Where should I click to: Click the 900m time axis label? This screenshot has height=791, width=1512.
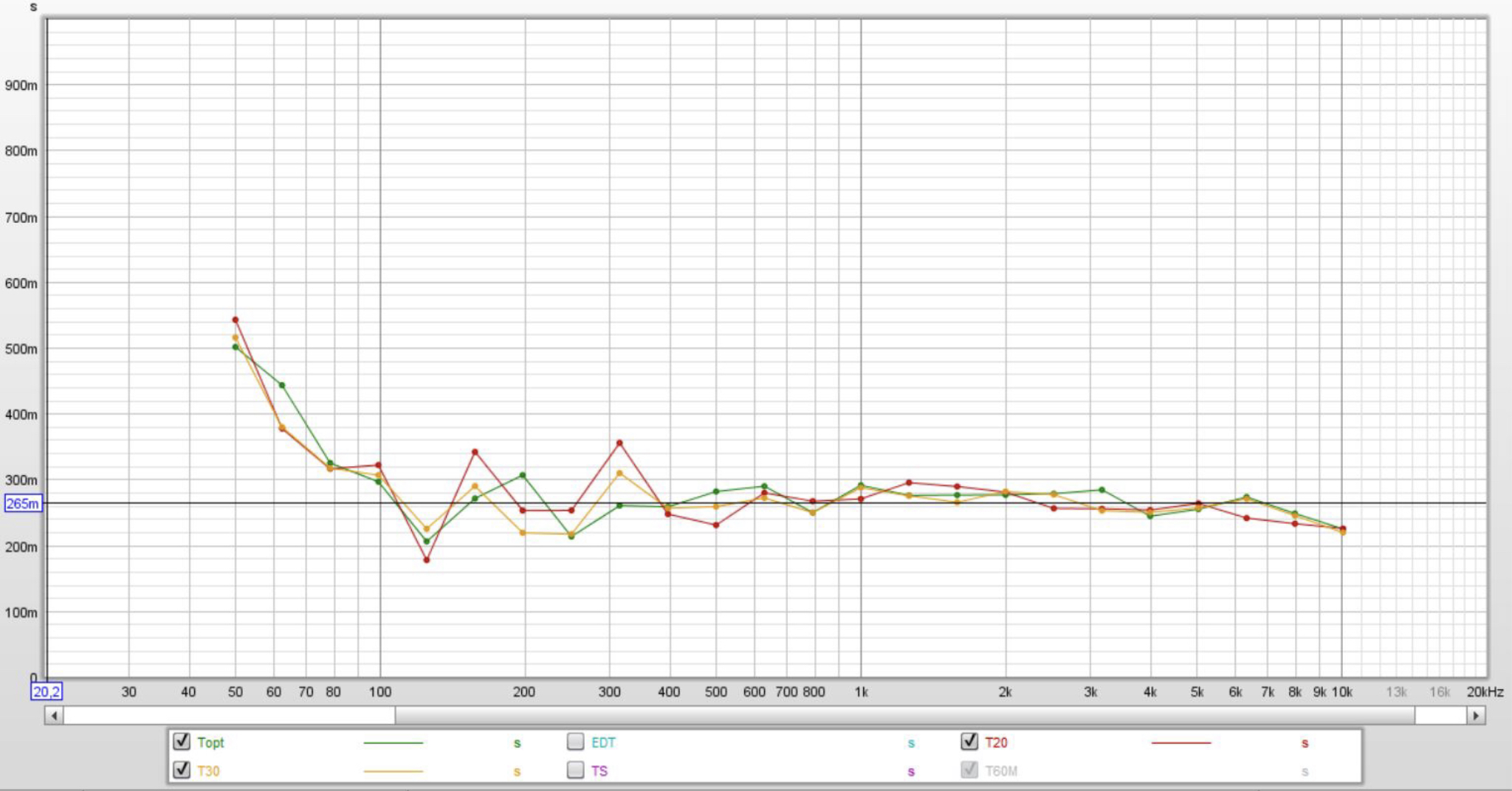(x=21, y=86)
